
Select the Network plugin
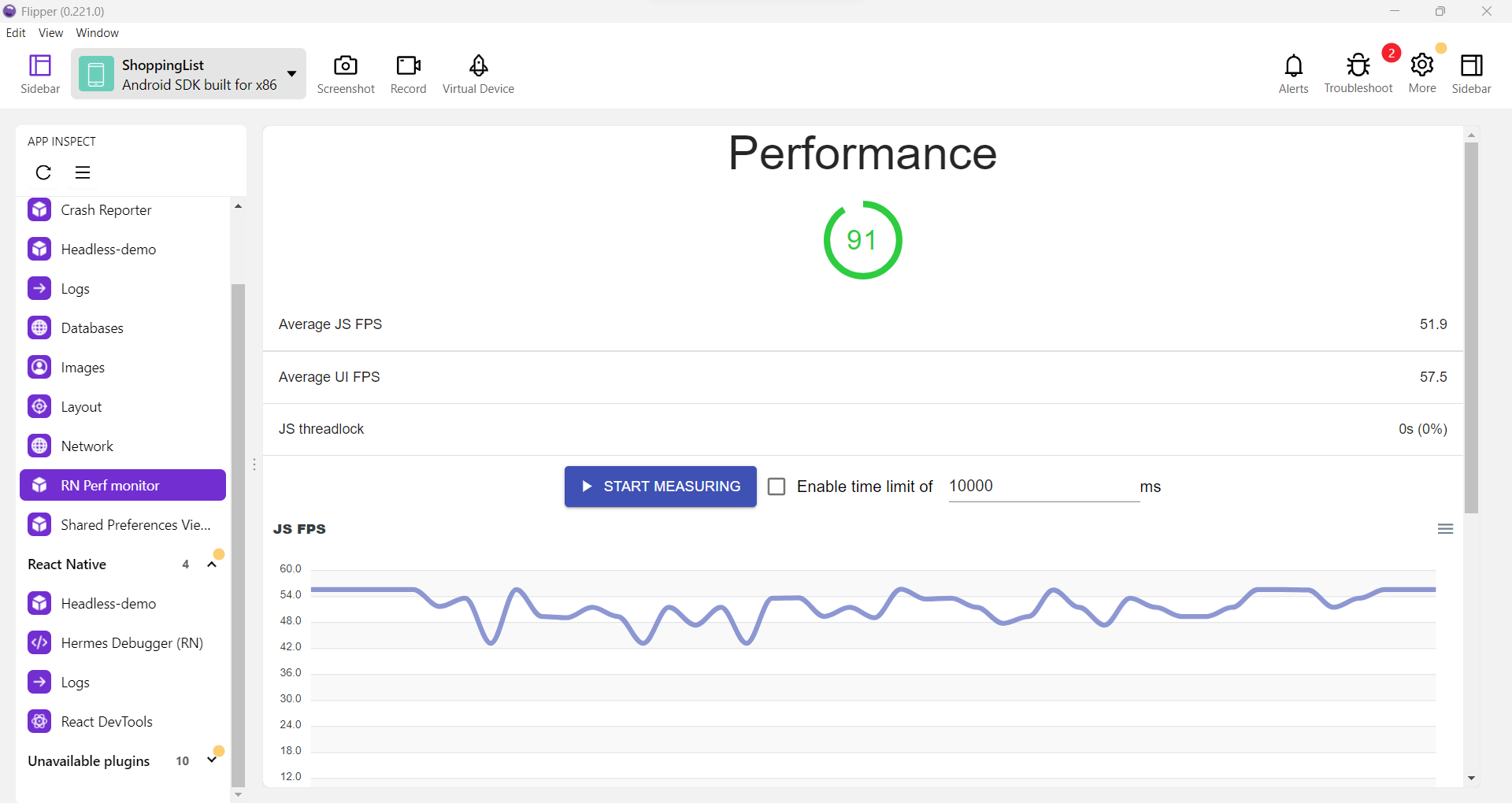(x=87, y=446)
